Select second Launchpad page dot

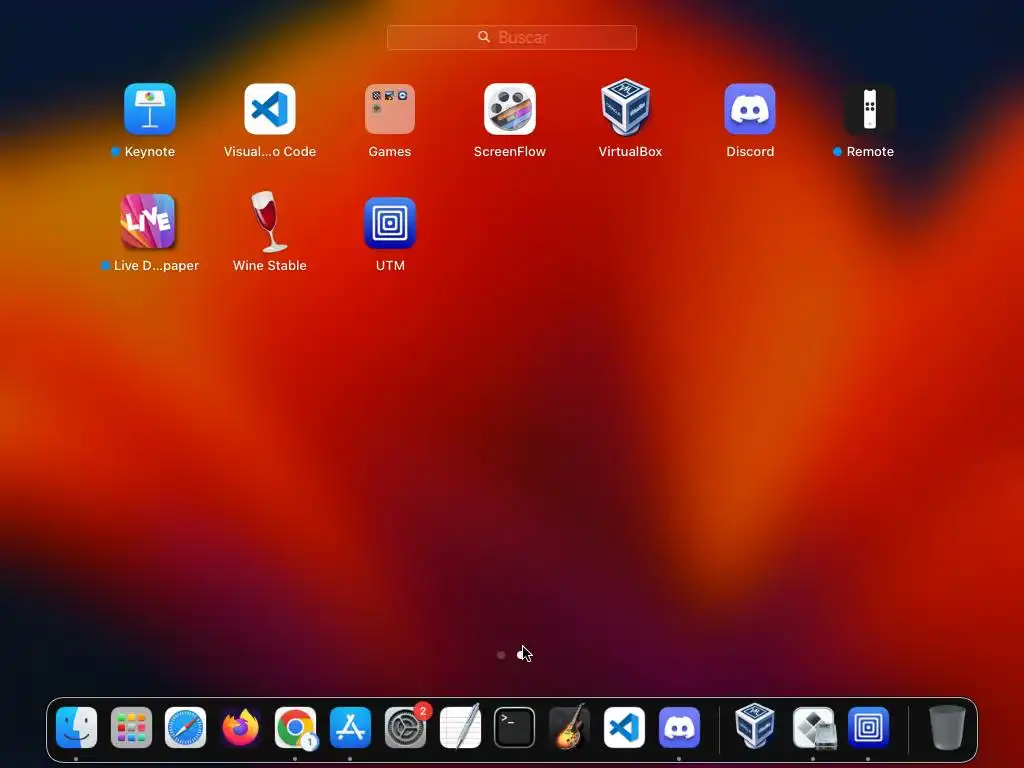click(521, 655)
